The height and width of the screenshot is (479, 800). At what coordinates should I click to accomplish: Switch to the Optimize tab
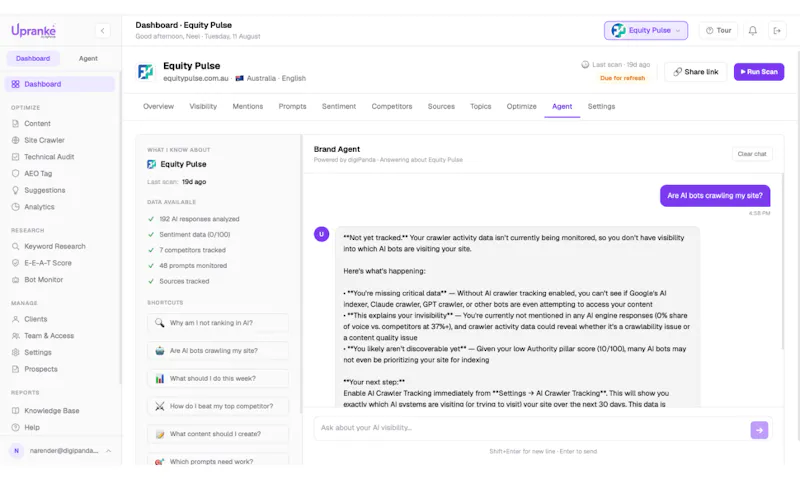click(521, 107)
